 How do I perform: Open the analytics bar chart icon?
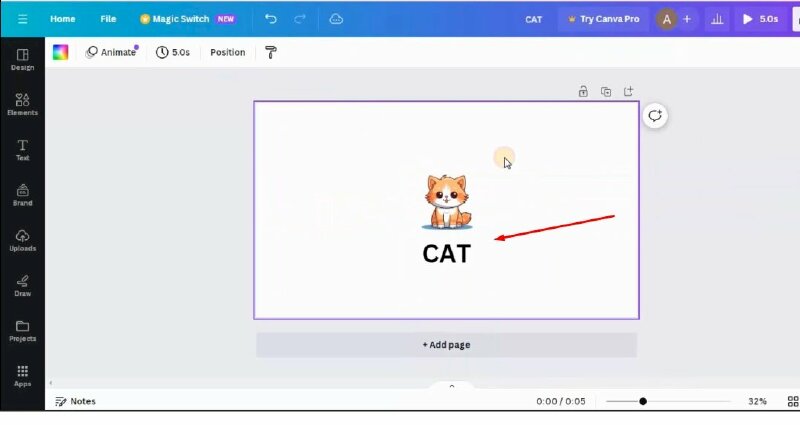coord(716,19)
